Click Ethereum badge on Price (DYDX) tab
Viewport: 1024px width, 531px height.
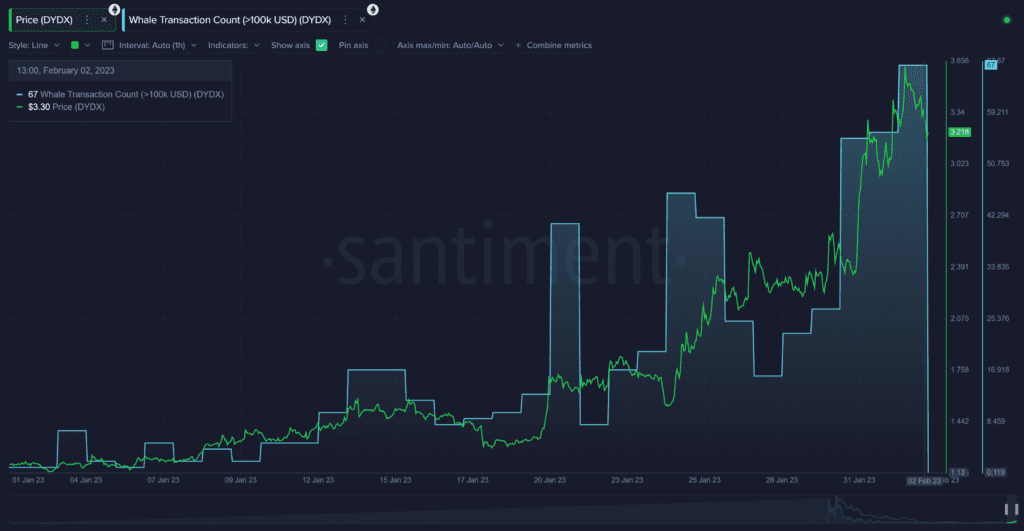pos(114,9)
